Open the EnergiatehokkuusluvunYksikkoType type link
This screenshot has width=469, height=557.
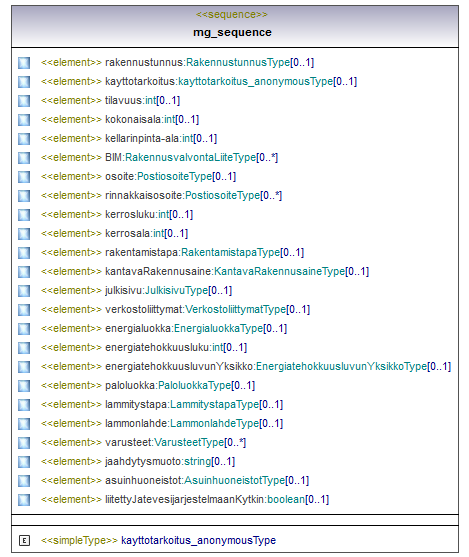coord(341,367)
